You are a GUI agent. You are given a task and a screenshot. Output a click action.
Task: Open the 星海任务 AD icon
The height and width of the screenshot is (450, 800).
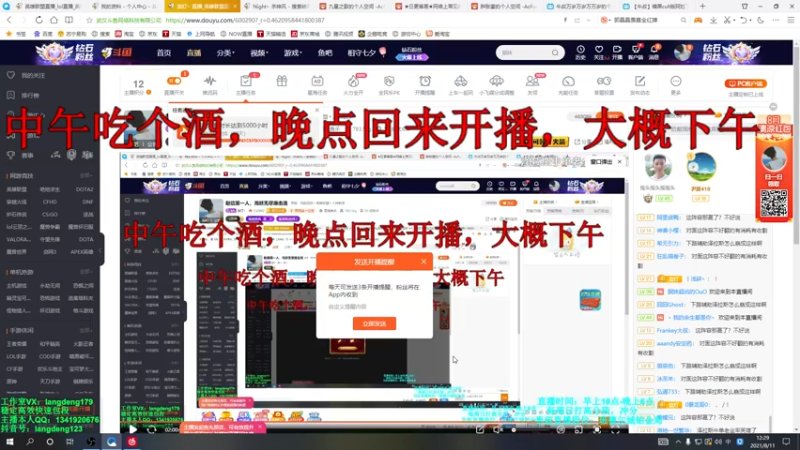tap(317, 81)
